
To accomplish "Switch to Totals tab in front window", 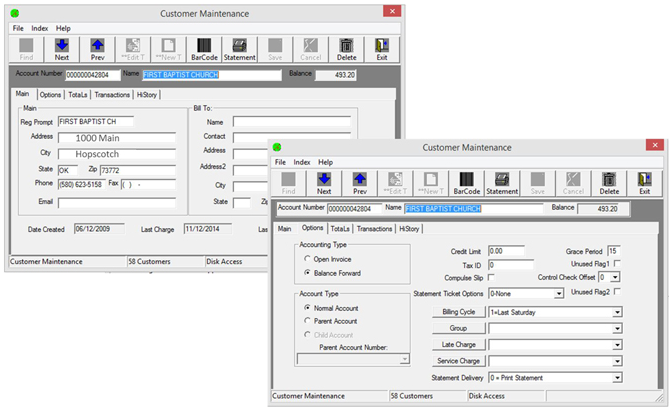I will [x=340, y=229].
